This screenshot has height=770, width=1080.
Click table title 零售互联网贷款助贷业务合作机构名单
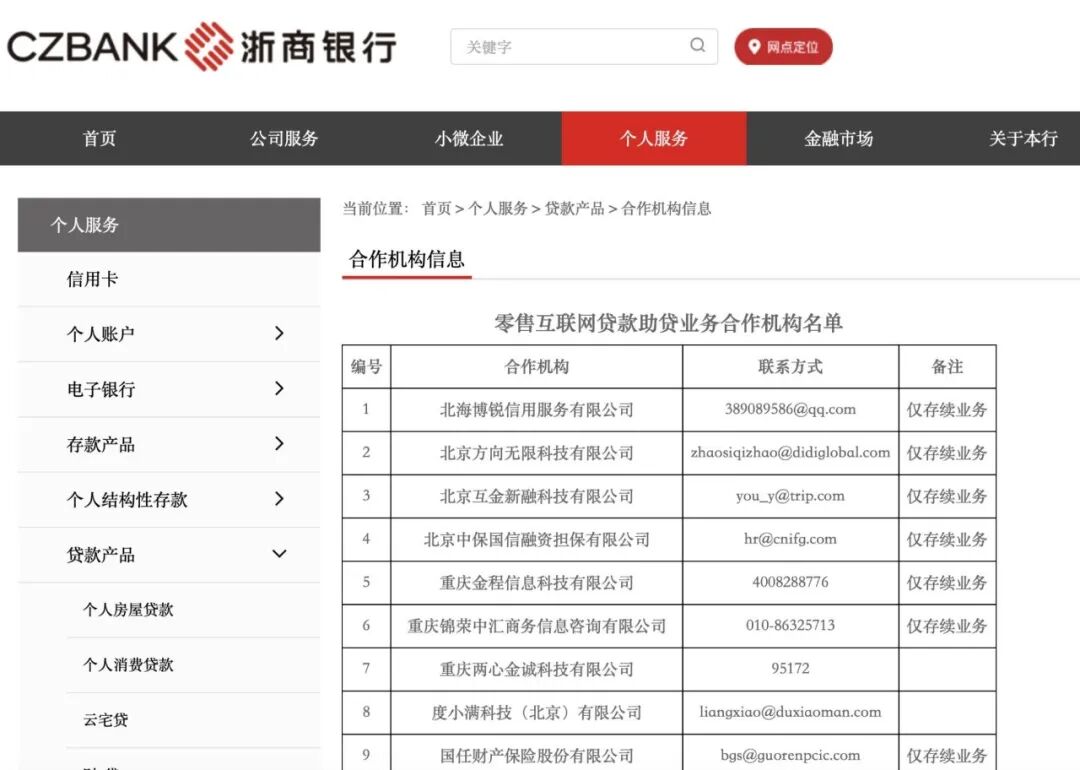click(x=668, y=323)
